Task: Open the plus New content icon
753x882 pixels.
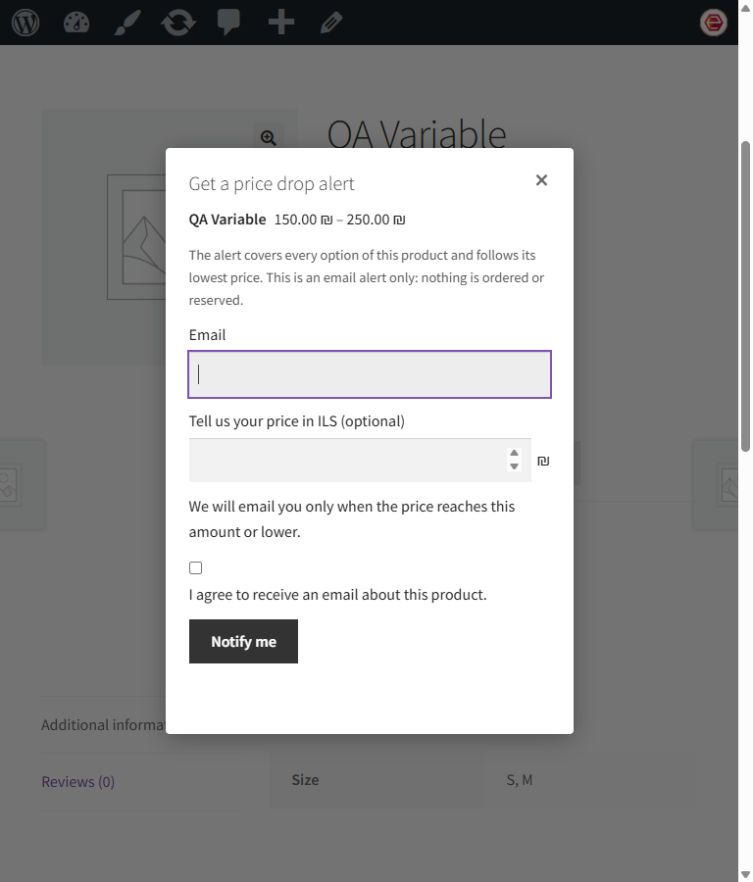Action: 281,22
